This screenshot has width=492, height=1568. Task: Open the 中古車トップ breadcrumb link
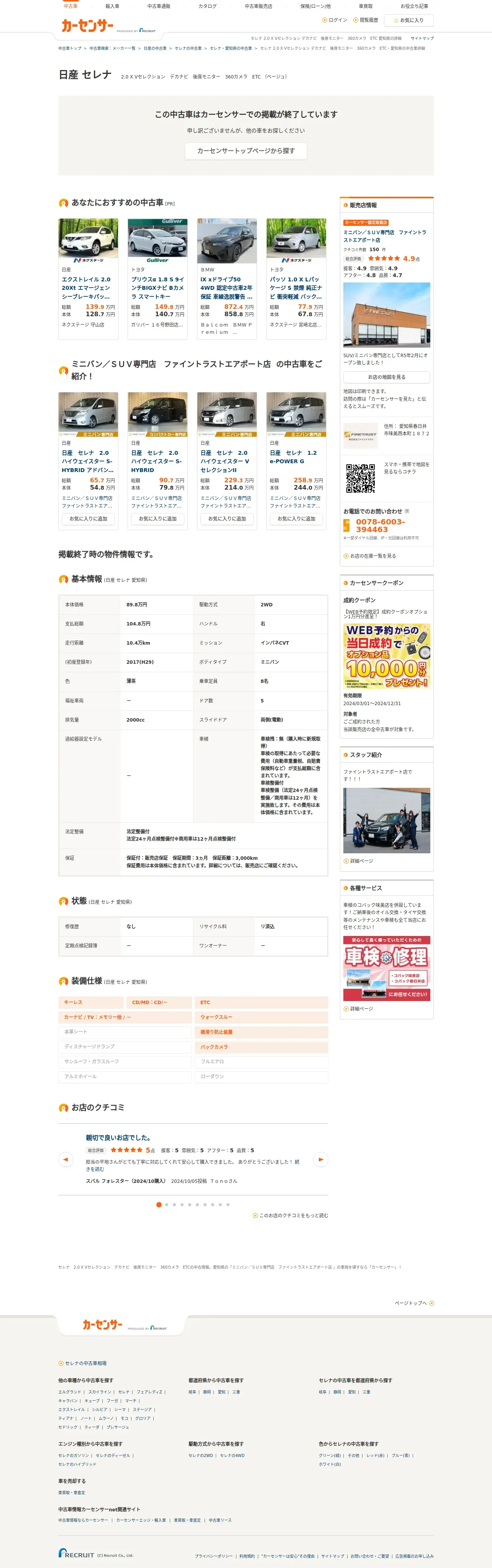coord(70,48)
